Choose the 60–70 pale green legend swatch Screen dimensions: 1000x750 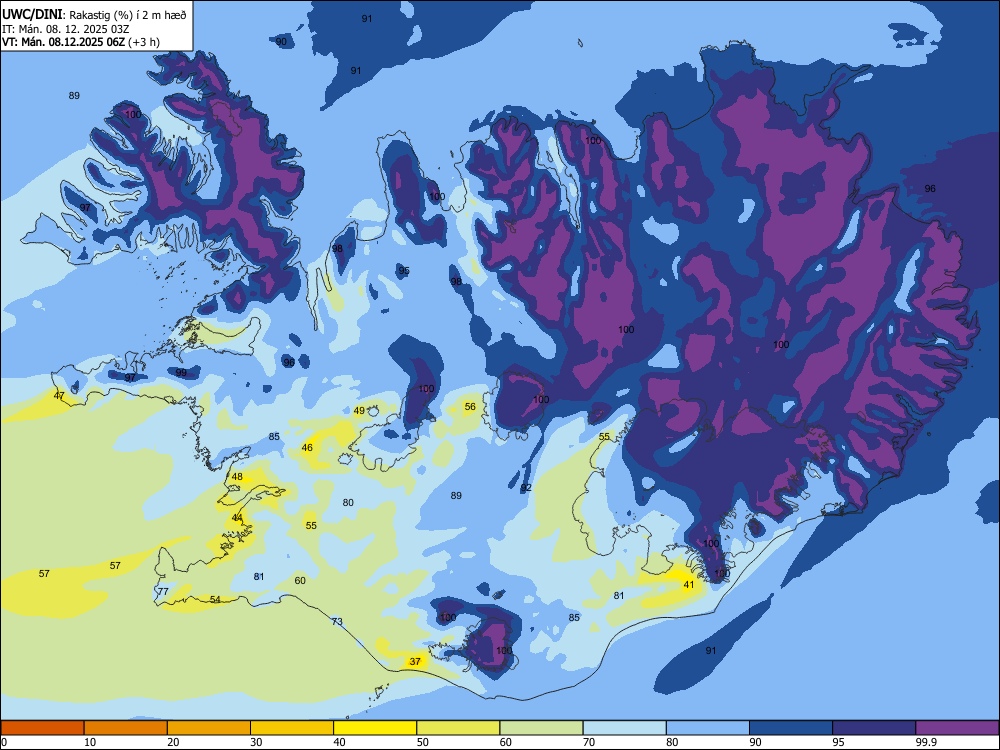click(541, 728)
